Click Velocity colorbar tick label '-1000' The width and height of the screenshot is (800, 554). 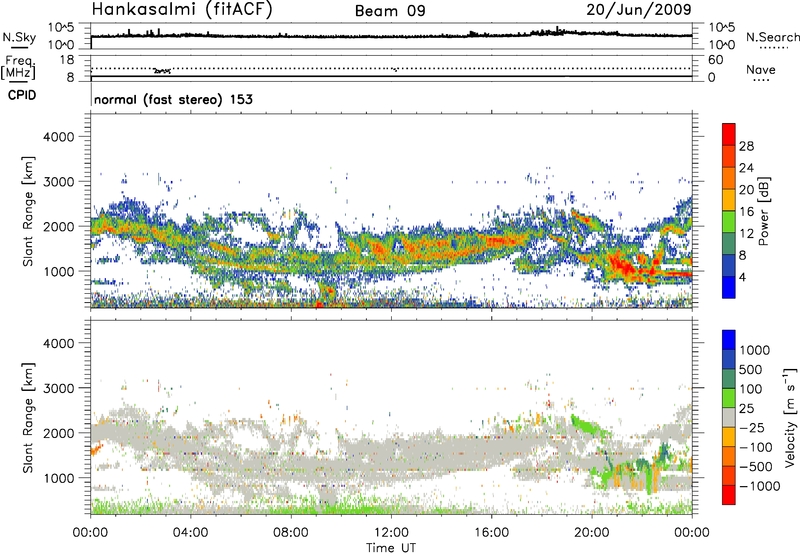(760, 486)
